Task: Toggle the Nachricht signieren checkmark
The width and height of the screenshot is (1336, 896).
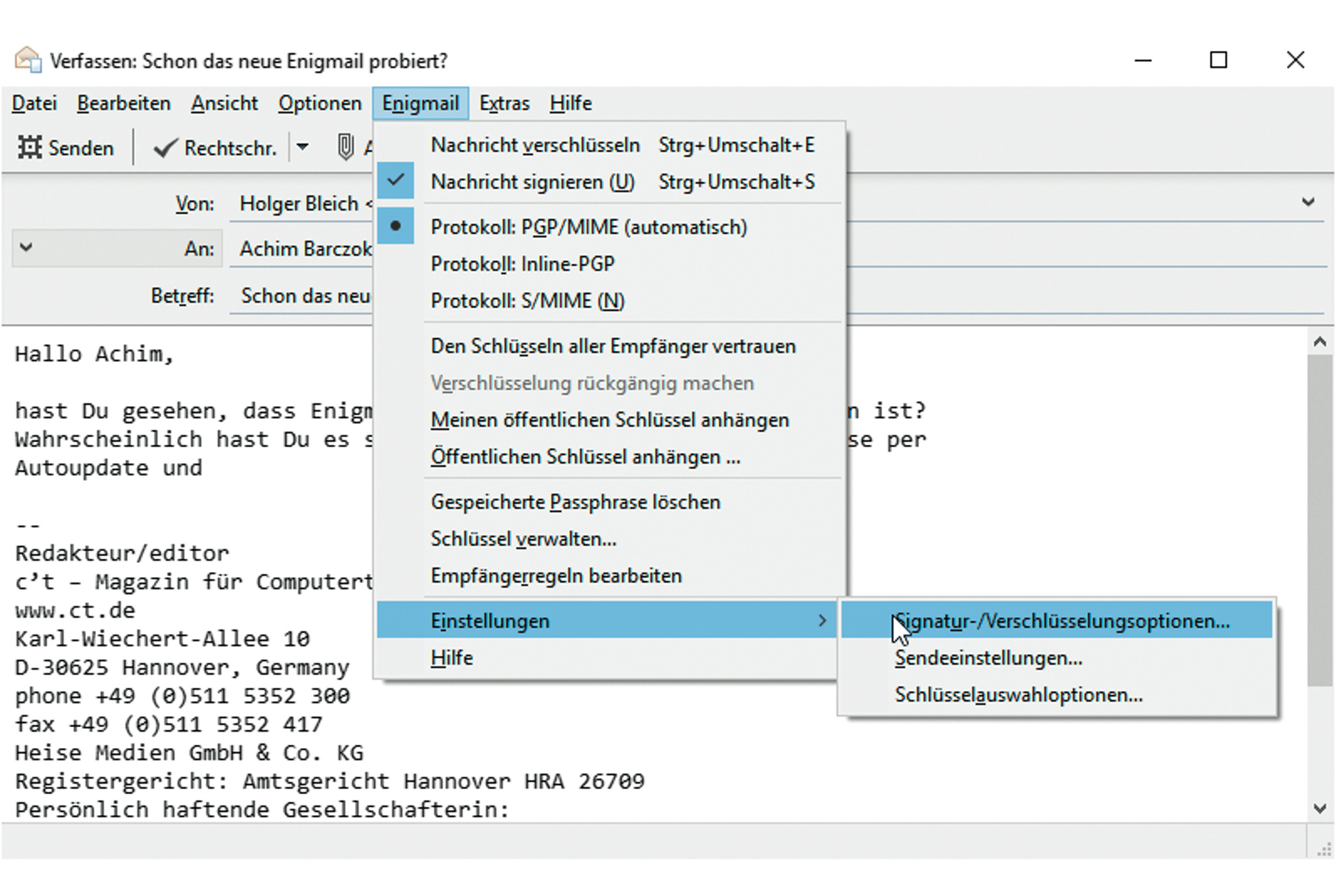Action: [x=395, y=181]
